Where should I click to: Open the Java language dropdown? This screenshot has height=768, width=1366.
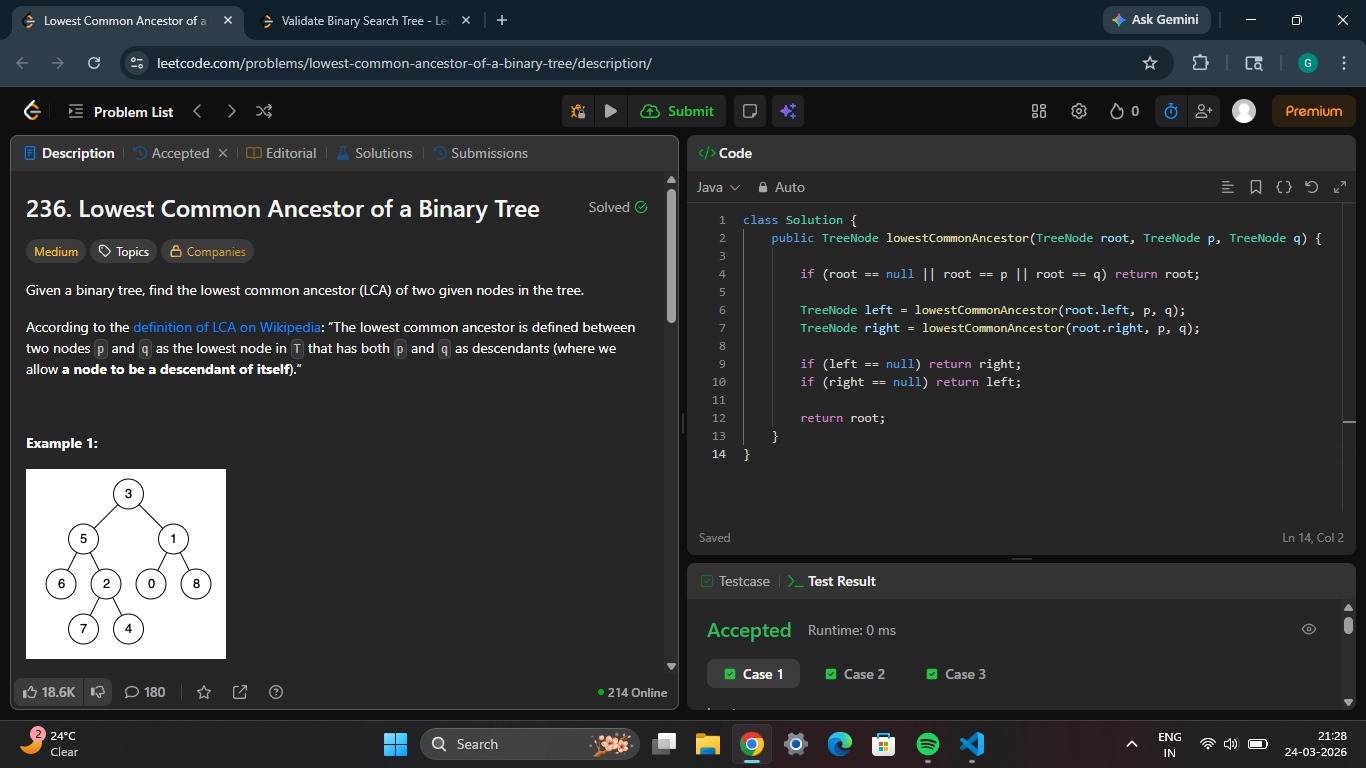tap(718, 187)
